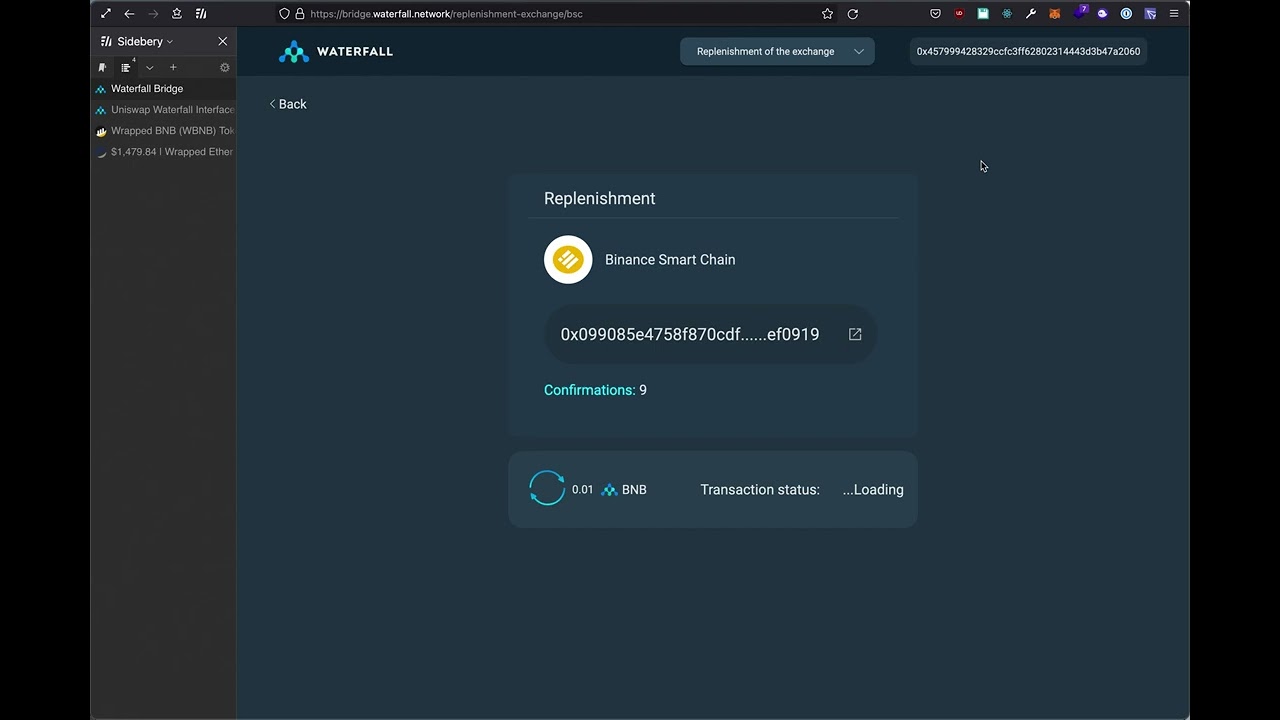Expand the Sidebery panel chevron menu
This screenshot has height=720, width=1280.
149,68
